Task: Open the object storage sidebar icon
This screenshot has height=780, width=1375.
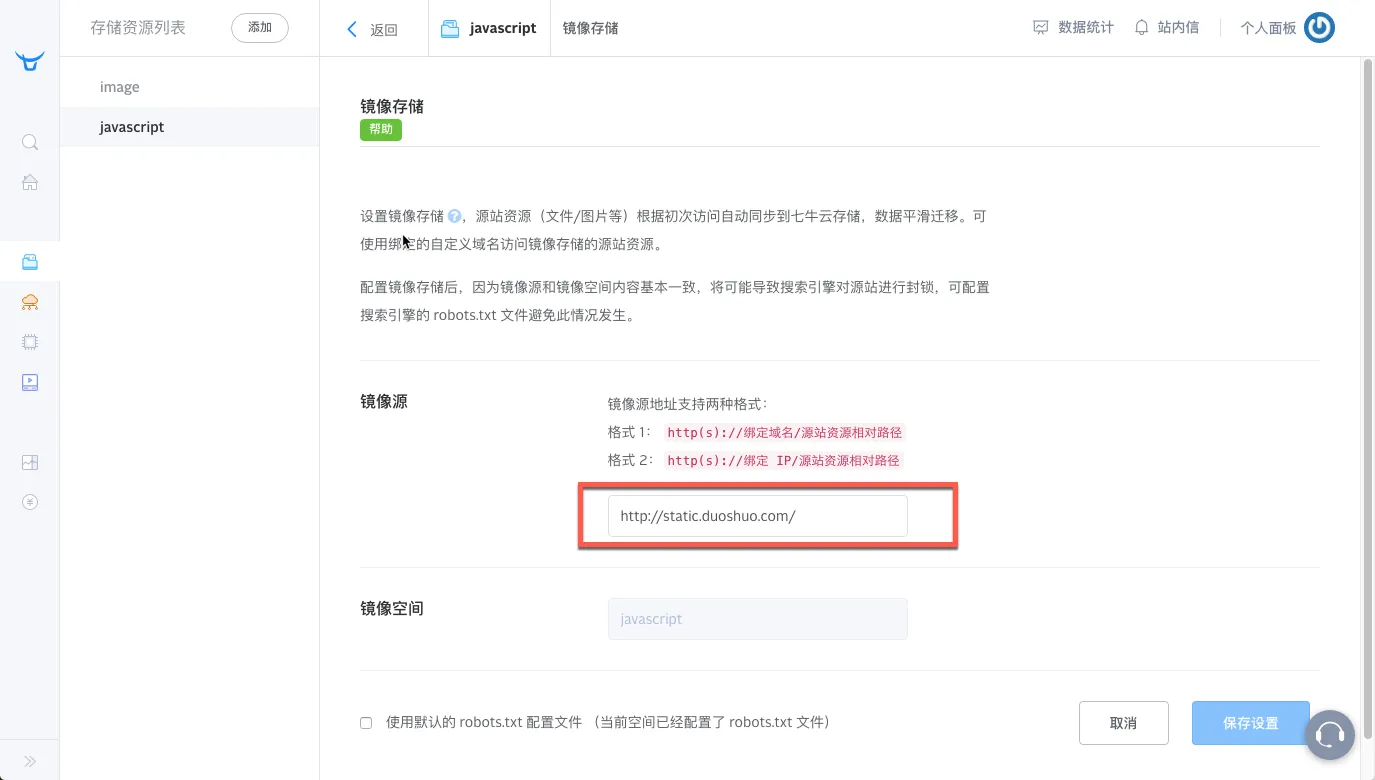Action: click(30, 262)
